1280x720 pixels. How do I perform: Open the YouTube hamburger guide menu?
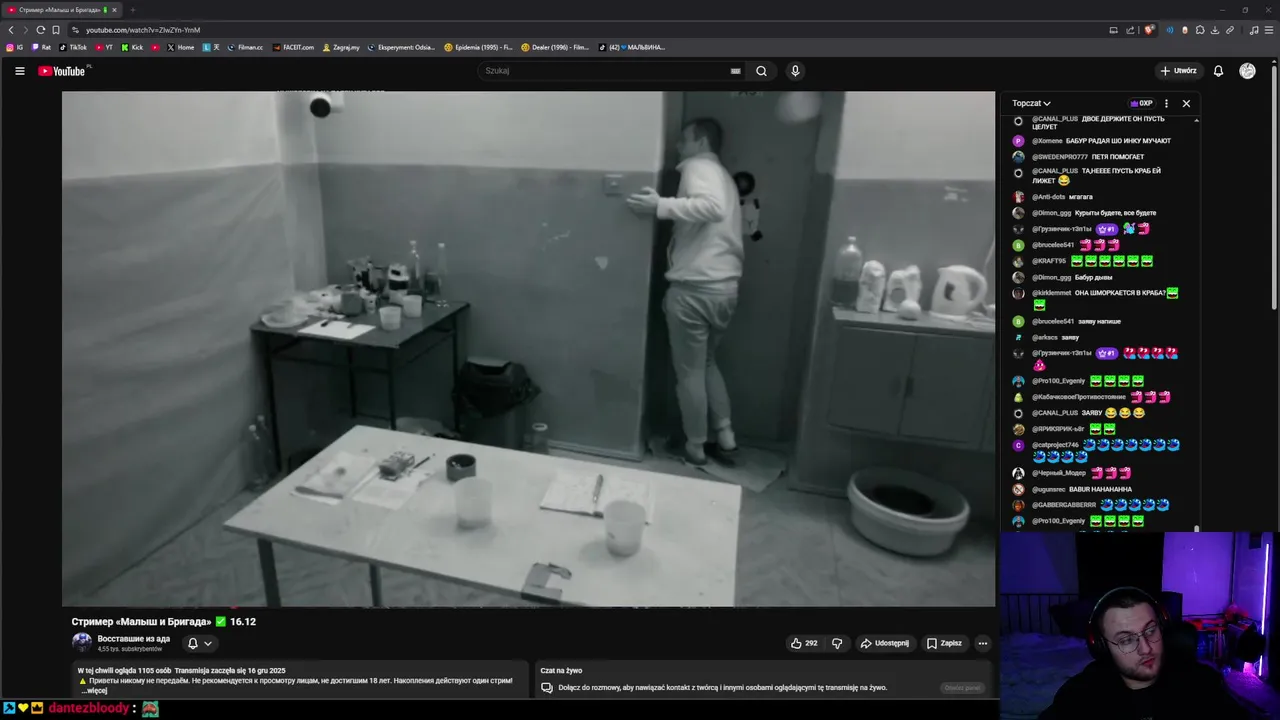click(x=19, y=71)
